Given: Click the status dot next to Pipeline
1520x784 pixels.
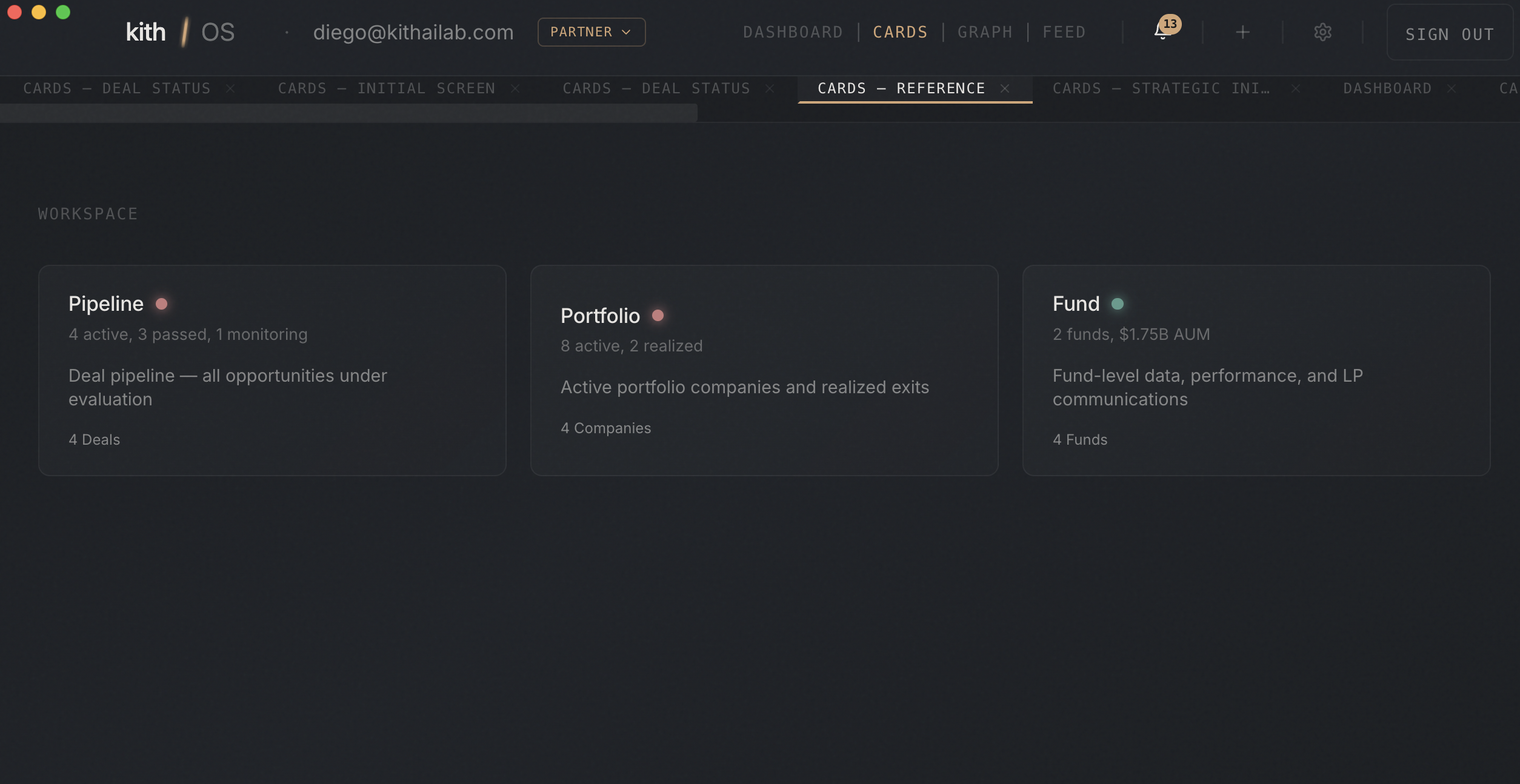Looking at the screenshot, I should pyautogui.click(x=162, y=304).
